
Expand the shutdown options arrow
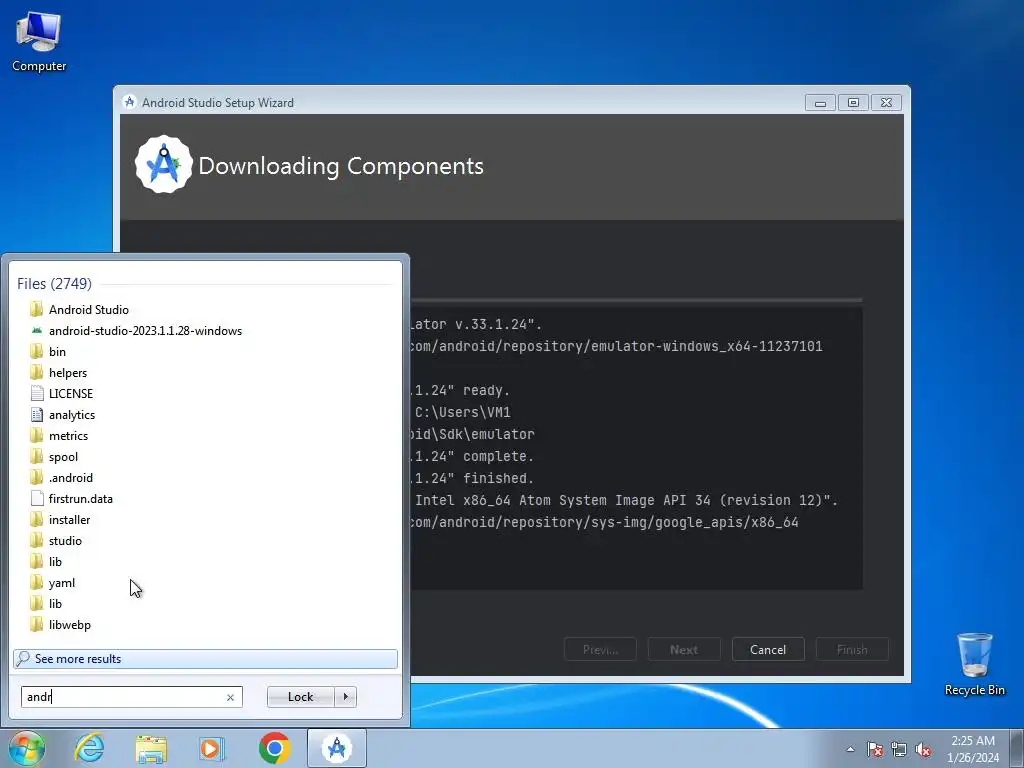[x=345, y=697]
